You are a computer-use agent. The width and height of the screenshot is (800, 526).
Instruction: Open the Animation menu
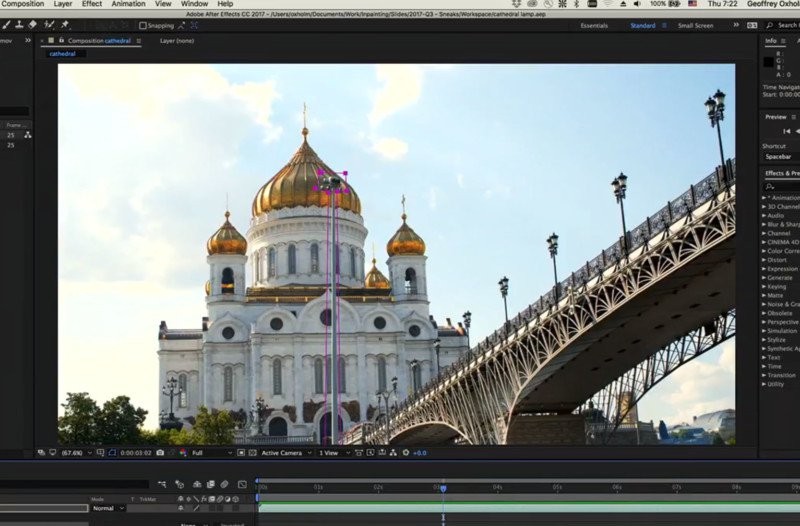coord(129,4)
